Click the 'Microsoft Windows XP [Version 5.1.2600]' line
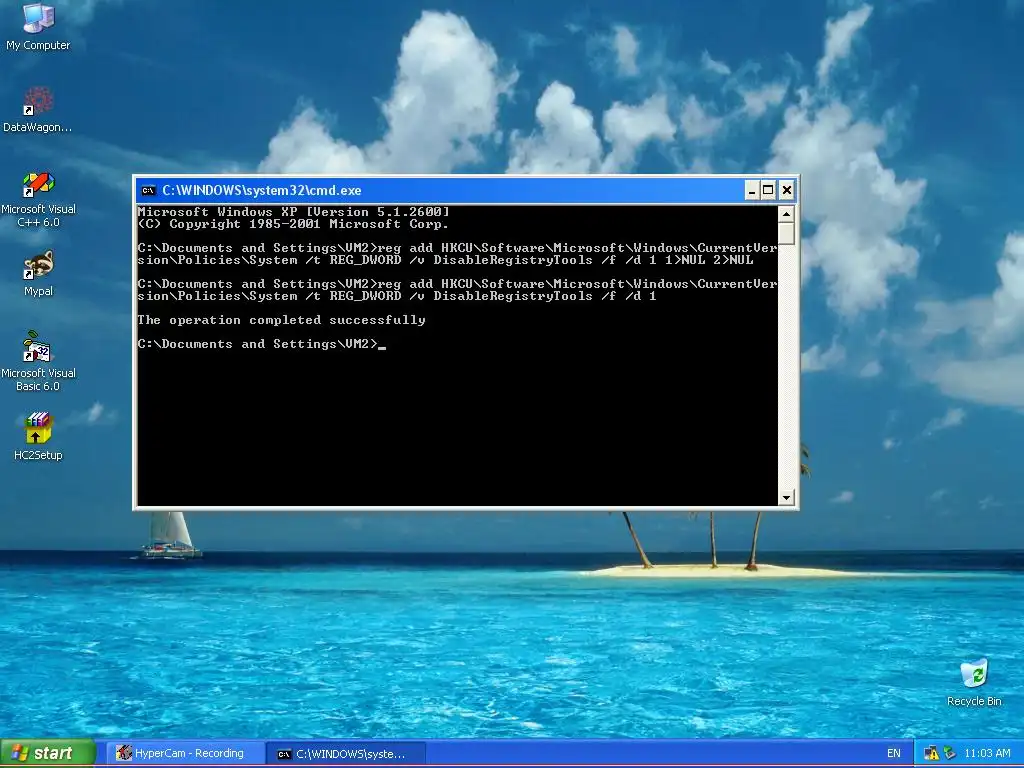Viewport: 1024px width, 768px height. [x=293, y=212]
